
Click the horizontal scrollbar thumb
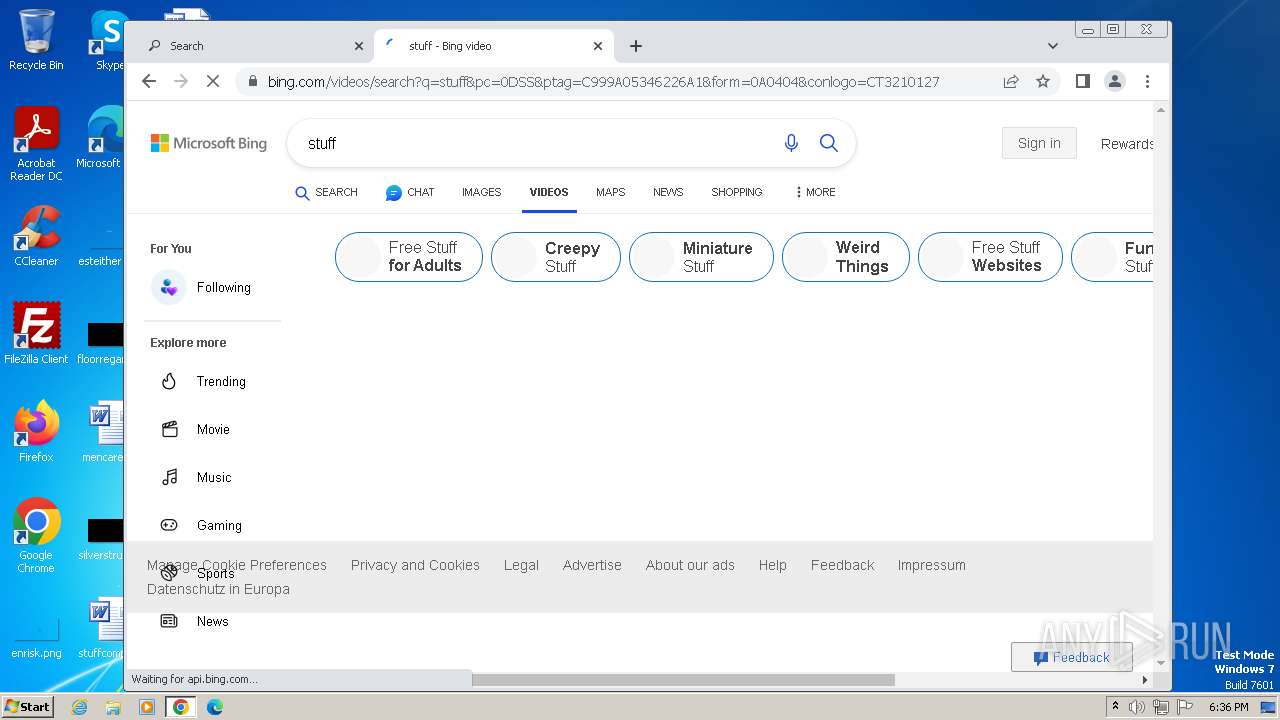coord(683,680)
